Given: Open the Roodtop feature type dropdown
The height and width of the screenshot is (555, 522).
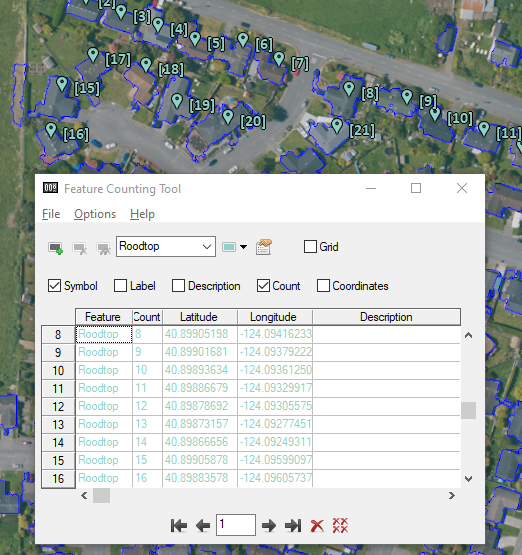Looking at the screenshot, I should [166, 246].
